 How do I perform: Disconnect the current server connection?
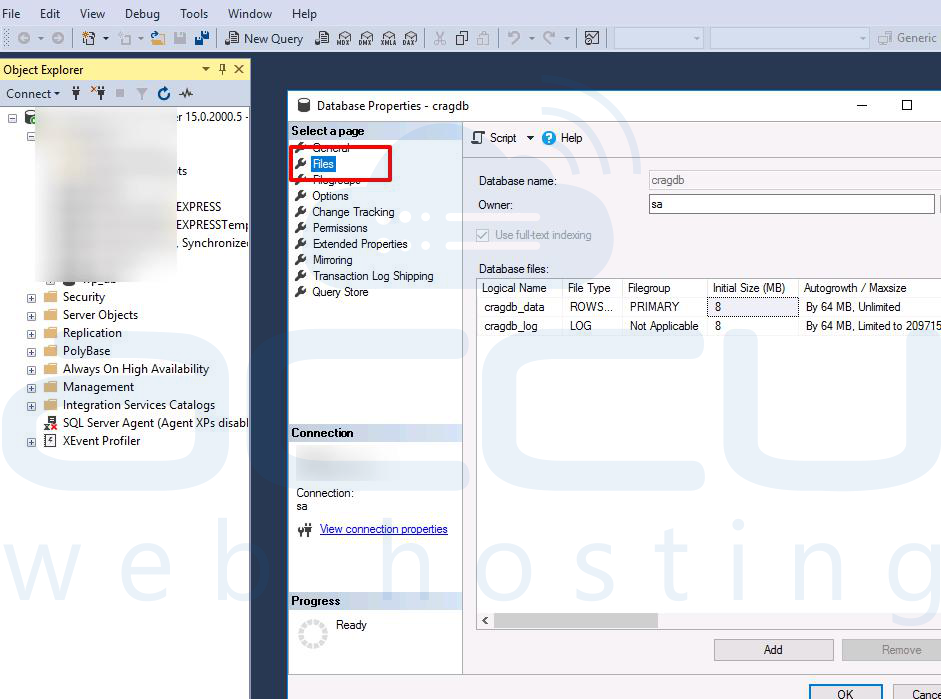tap(98, 93)
